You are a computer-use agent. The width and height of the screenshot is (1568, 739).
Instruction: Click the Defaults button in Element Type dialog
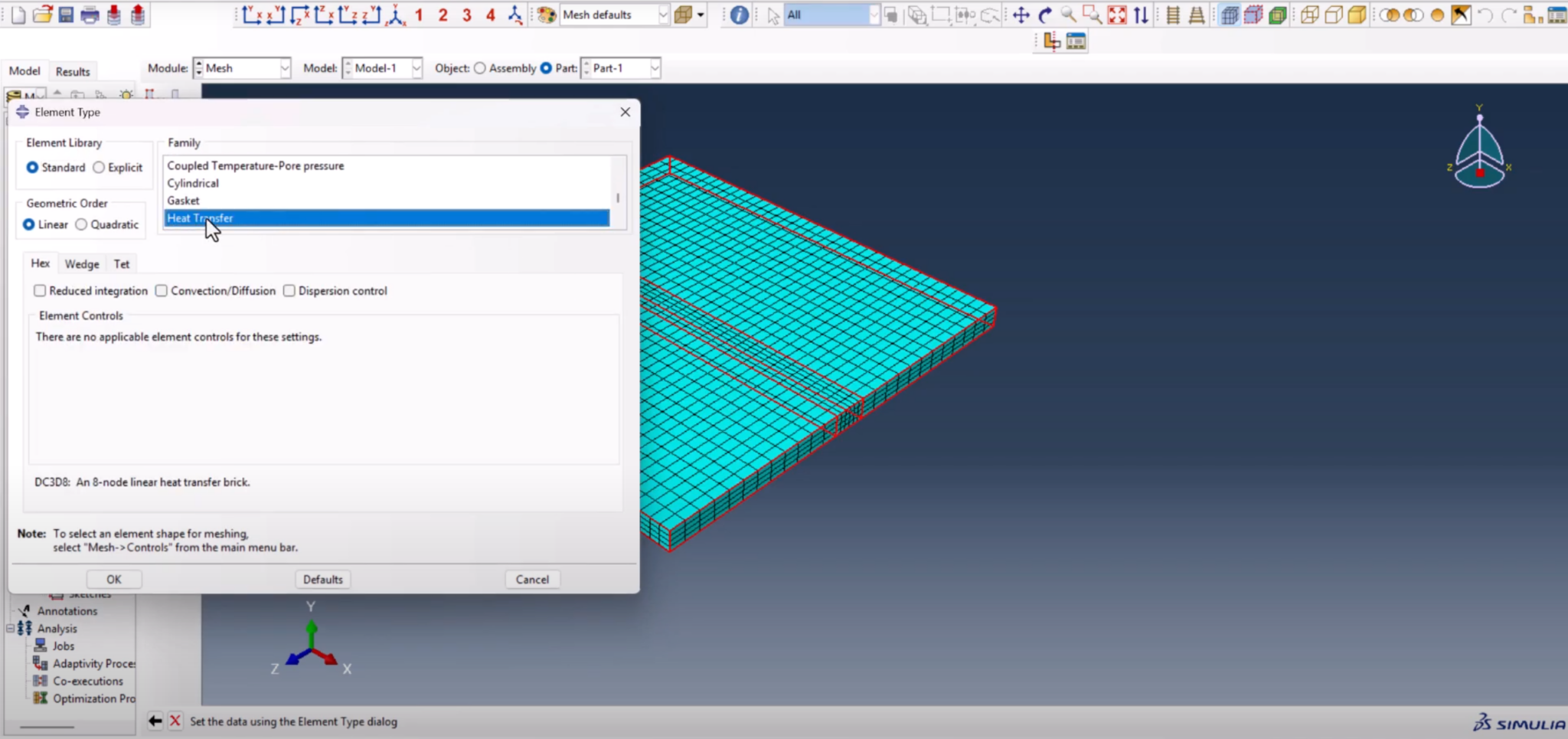point(322,579)
